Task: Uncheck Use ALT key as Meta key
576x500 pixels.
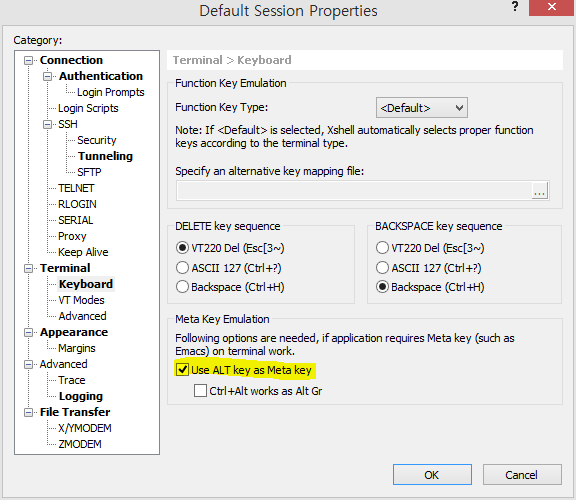Action: pyautogui.click(x=182, y=370)
